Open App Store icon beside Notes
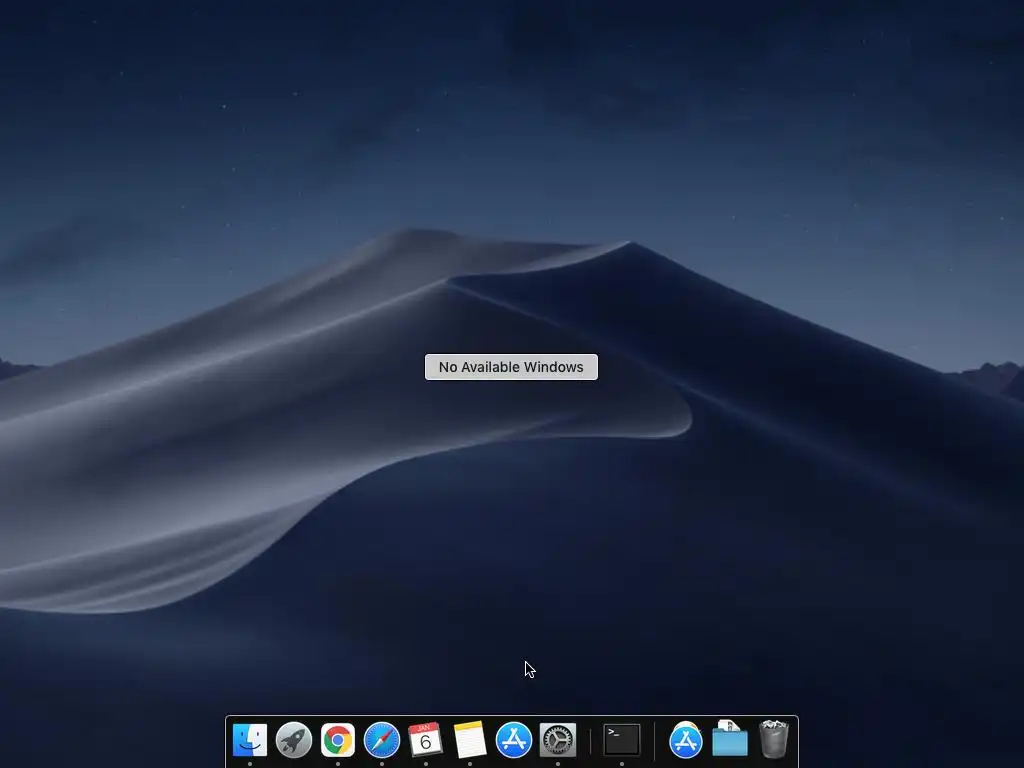1024x768 pixels. (513, 740)
